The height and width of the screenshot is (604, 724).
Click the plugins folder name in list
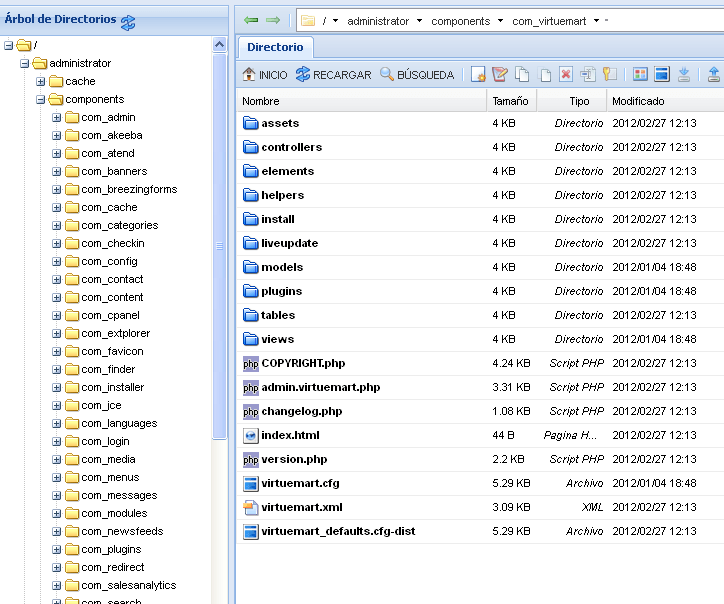click(x=282, y=291)
